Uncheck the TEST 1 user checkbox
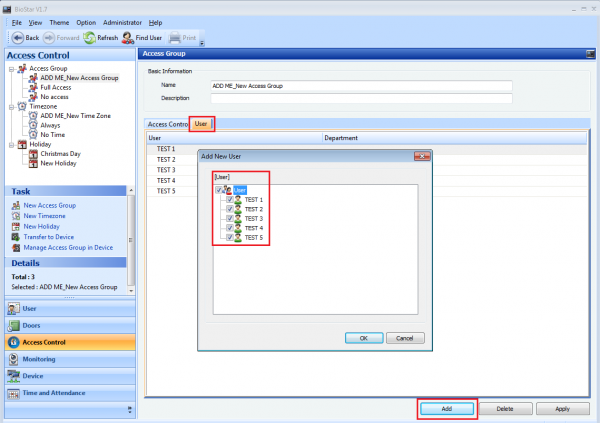The width and height of the screenshot is (600, 423). coord(229,199)
